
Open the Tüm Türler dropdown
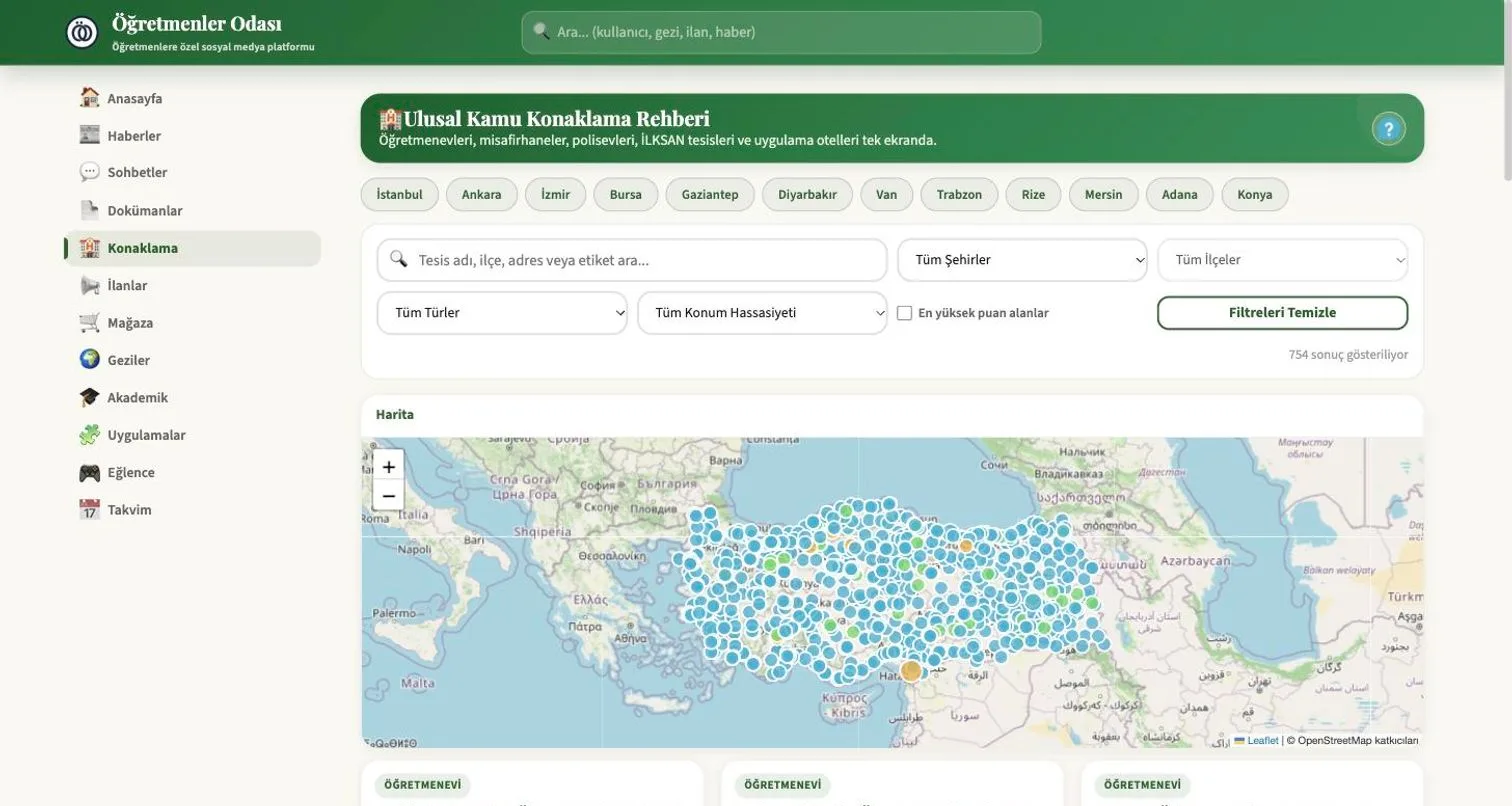pyautogui.click(x=502, y=313)
